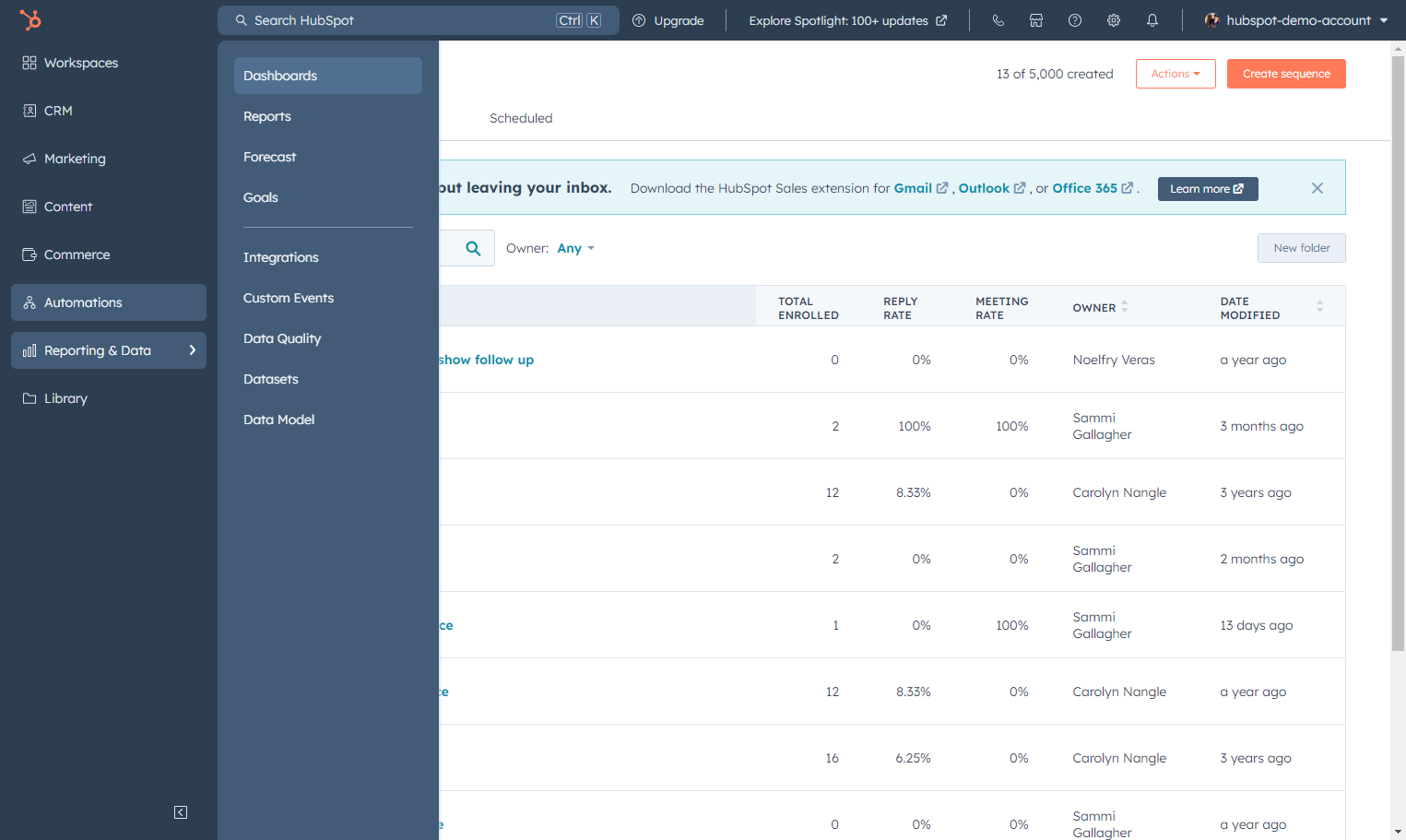1406x840 pixels.
Task: Open Marketing in the sidebar
Action: tap(109, 159)
